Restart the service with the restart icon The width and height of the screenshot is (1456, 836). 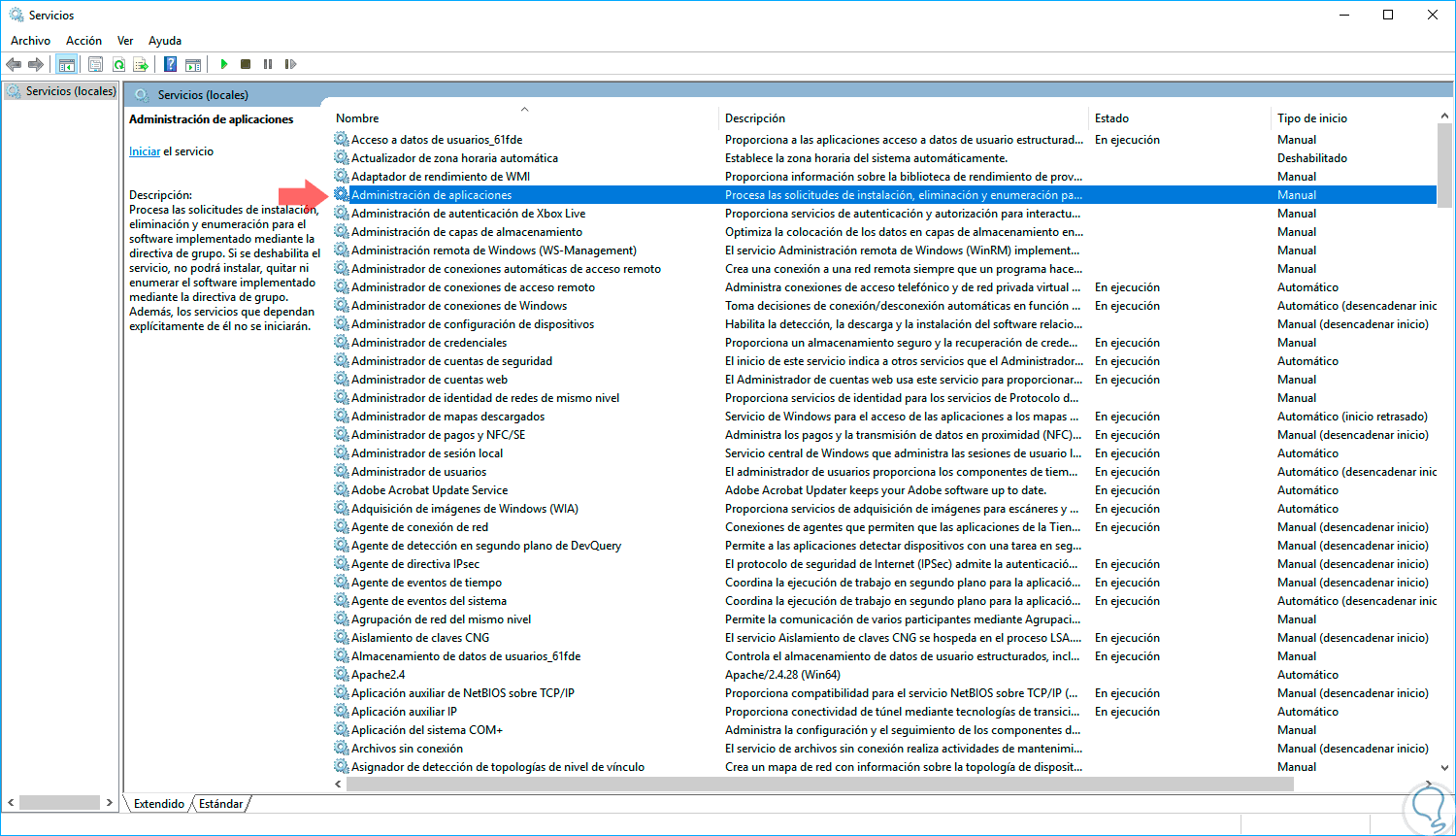pyautogui.click(x=290, y=64)
